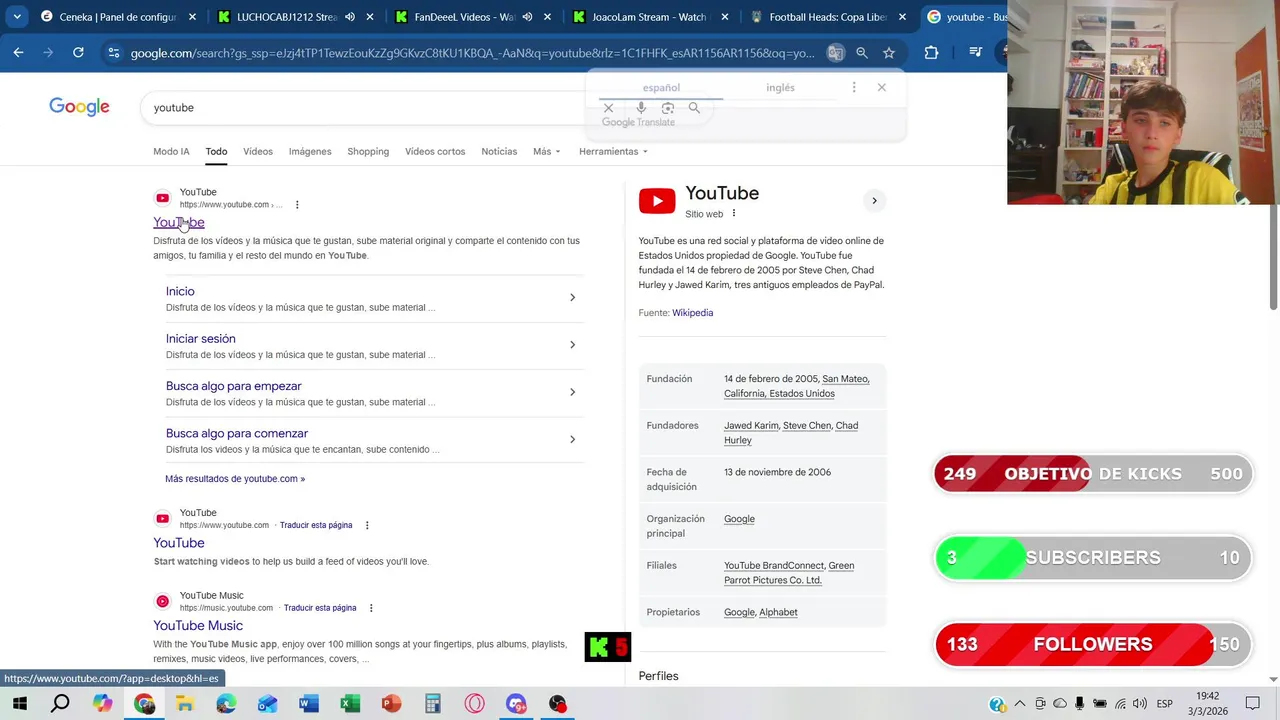The height and width of the screenshot is (720, 1280).
Task: Open Excel from the taskbar
Action: 350,704
